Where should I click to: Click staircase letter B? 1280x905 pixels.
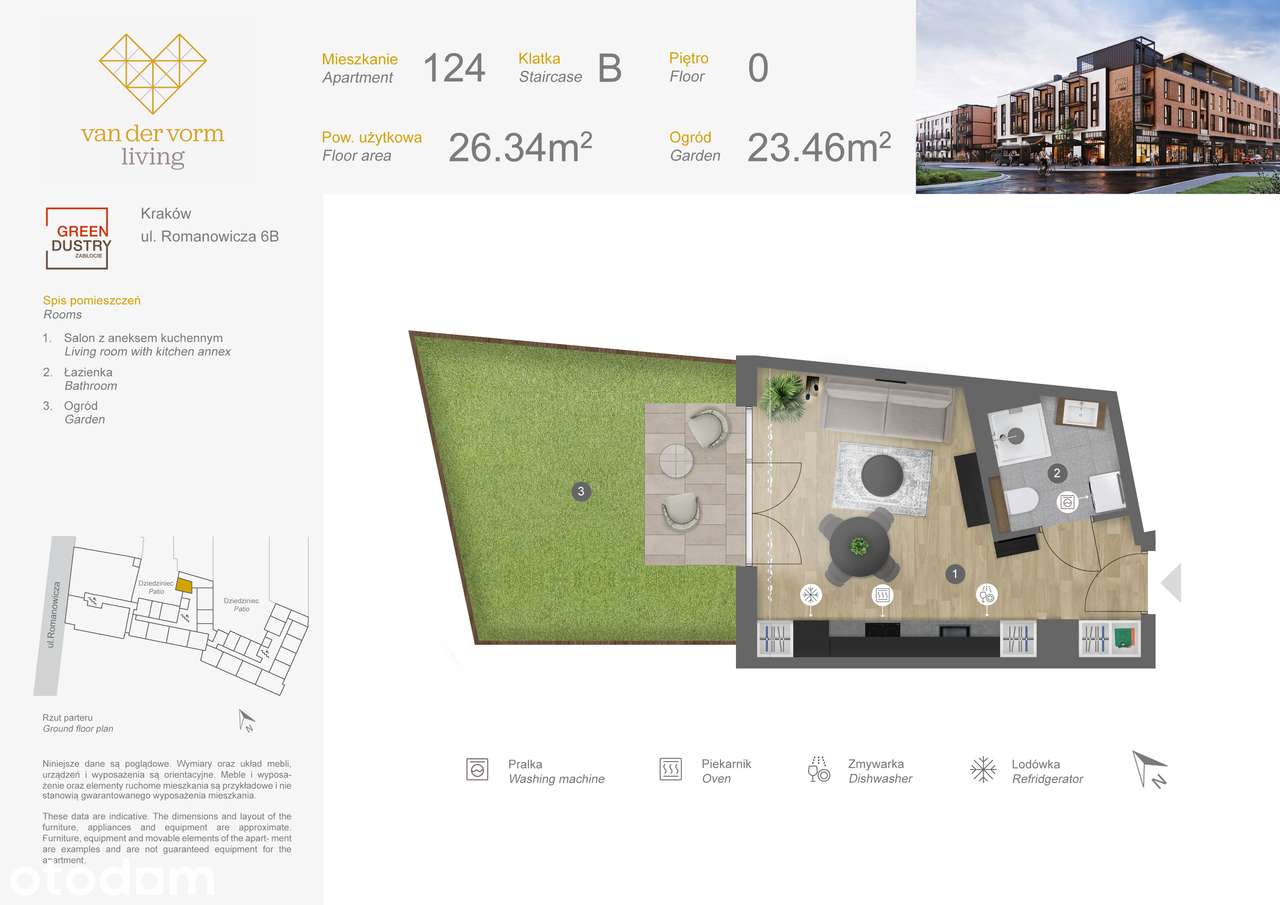point(610,68)
